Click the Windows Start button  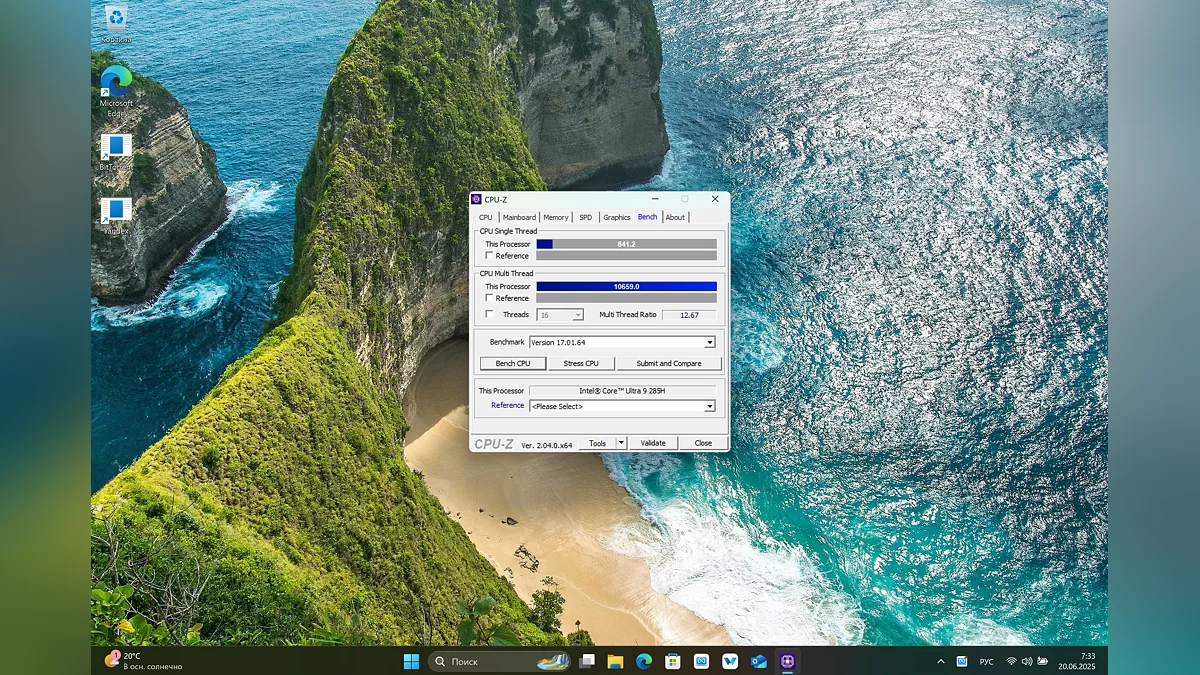411,661
